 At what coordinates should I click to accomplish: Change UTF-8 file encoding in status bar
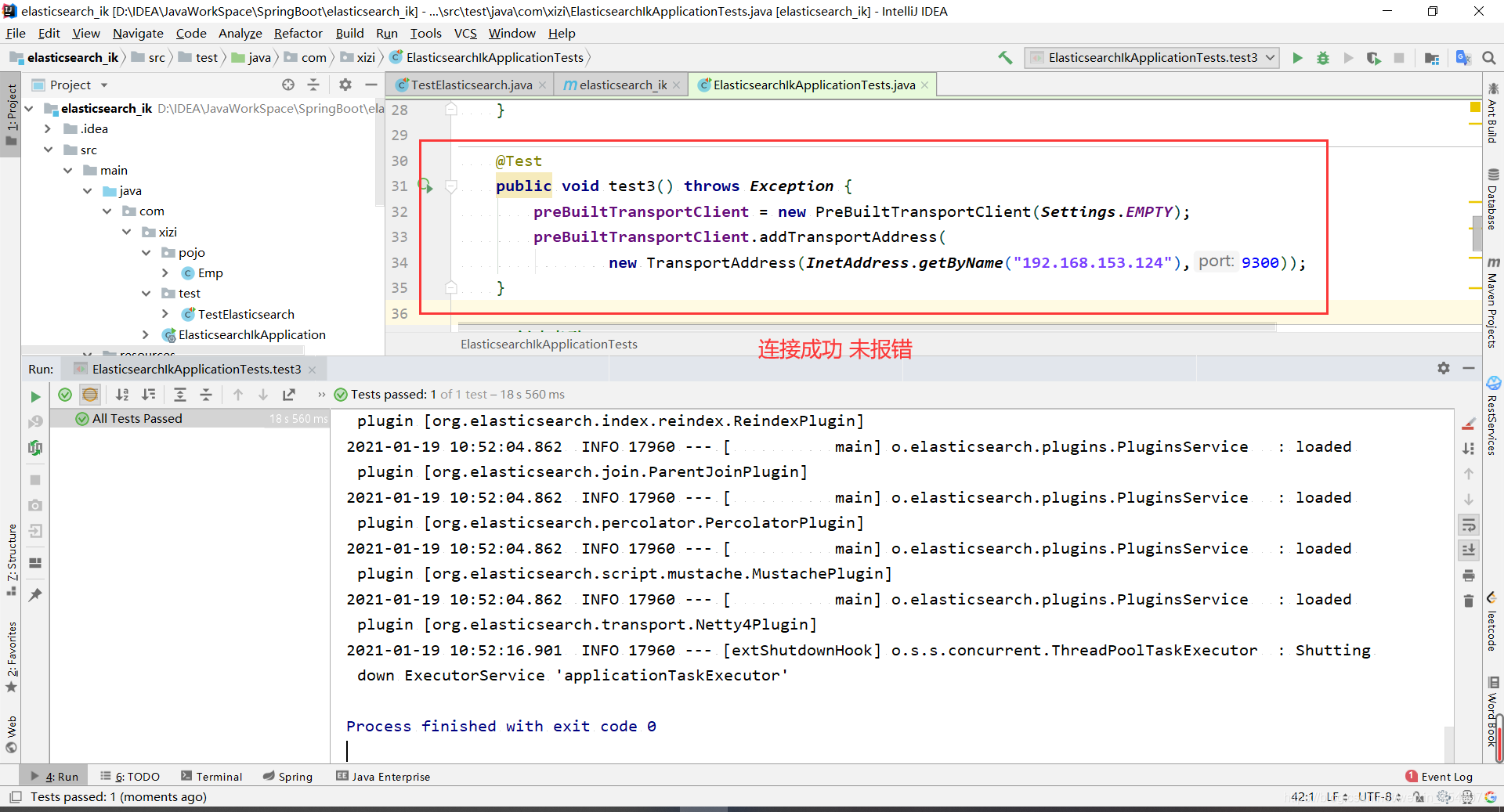click(x=1379, y=796)
